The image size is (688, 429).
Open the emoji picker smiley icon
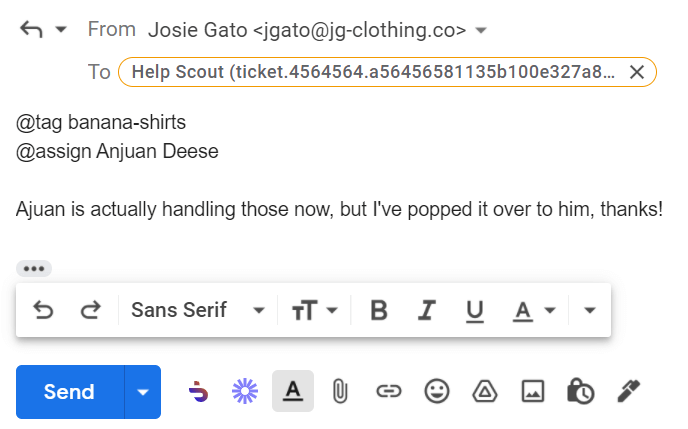pos(436,392)
